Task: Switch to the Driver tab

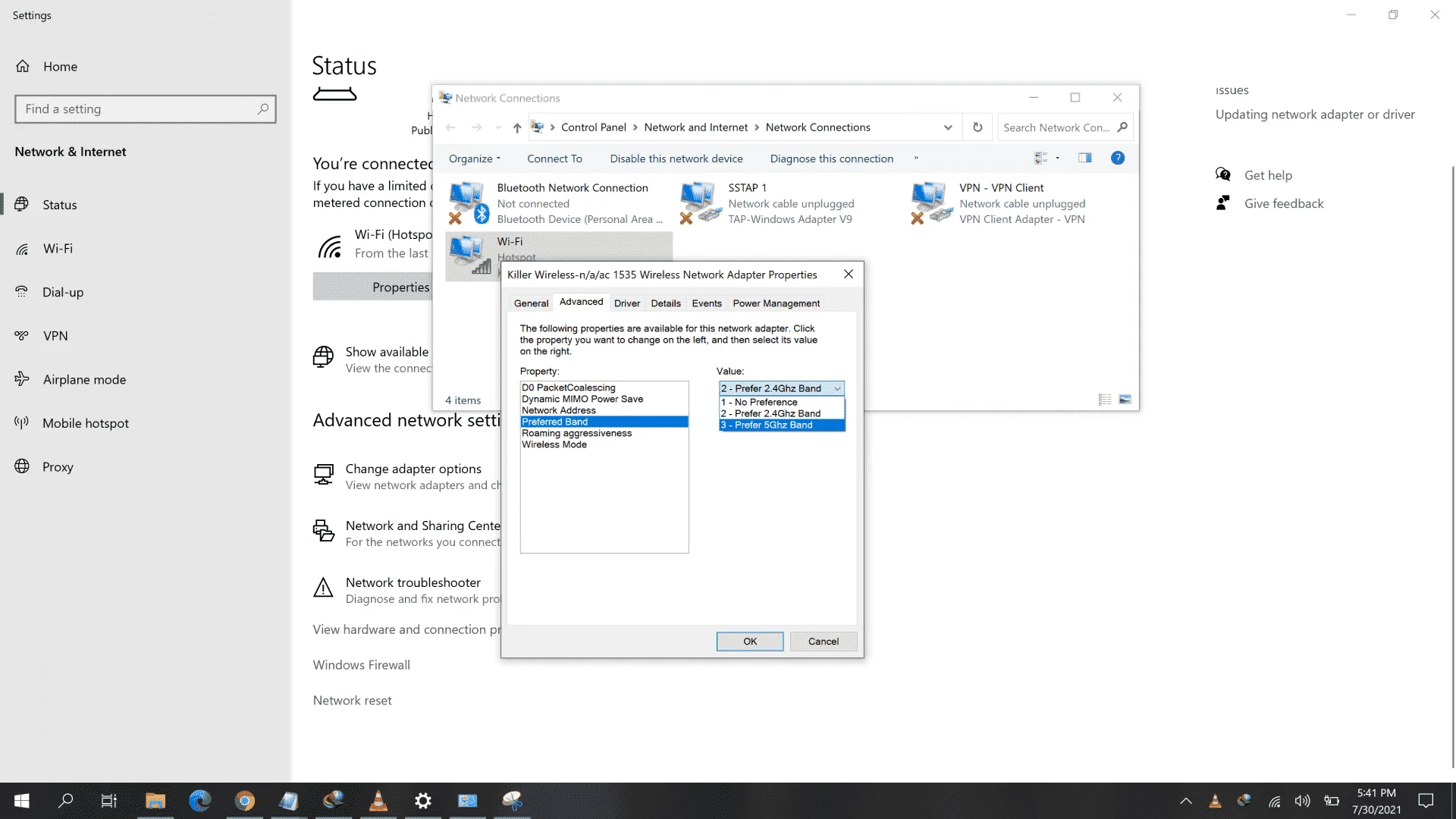Action: (627, 303)
